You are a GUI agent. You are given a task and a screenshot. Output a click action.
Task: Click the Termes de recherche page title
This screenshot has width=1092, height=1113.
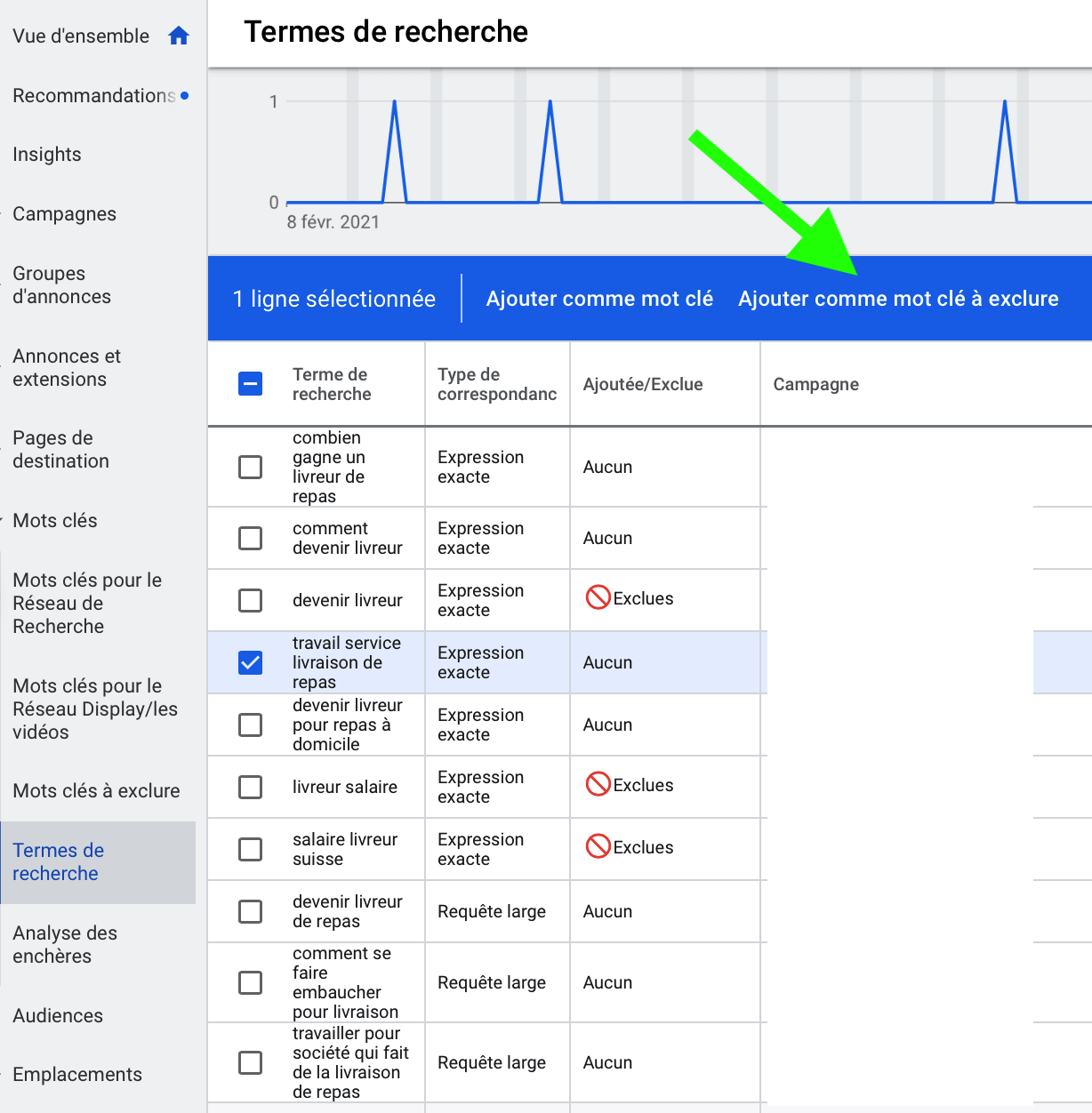(386, 32)
